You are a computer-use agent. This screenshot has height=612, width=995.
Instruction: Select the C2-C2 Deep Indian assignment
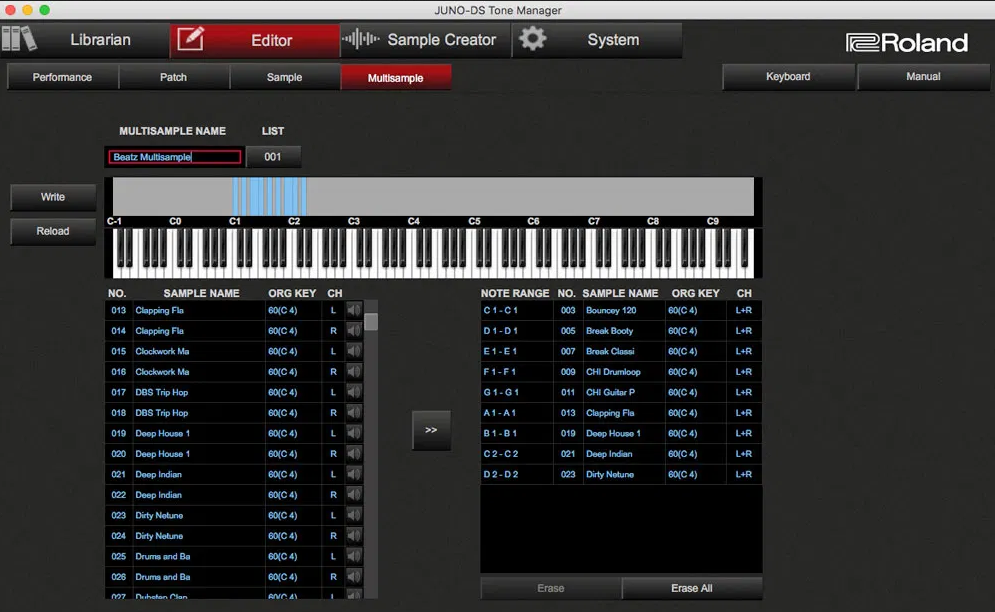pyautogui.click(x=621, y=454)
